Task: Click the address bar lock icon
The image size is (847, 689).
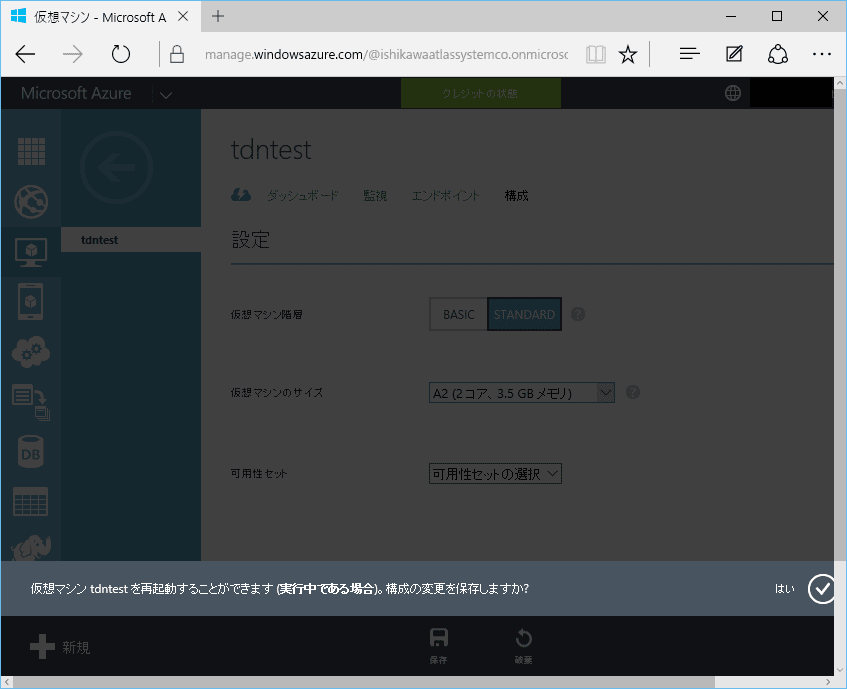Action: coord(177,54)
